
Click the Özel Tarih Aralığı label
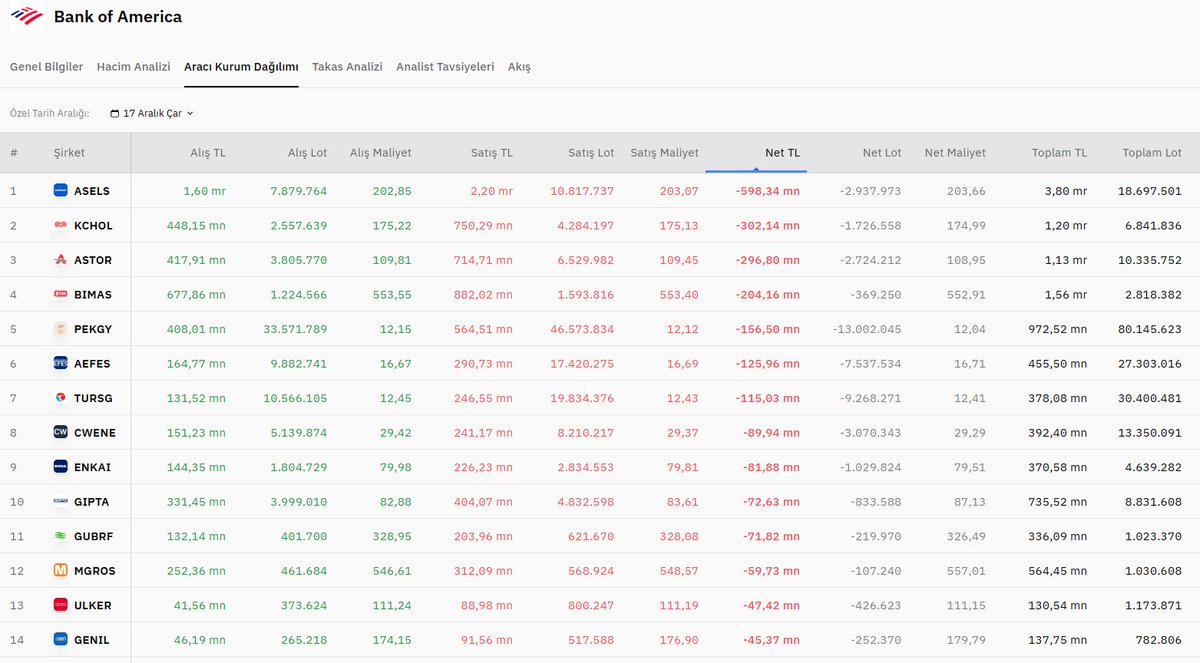50,114
